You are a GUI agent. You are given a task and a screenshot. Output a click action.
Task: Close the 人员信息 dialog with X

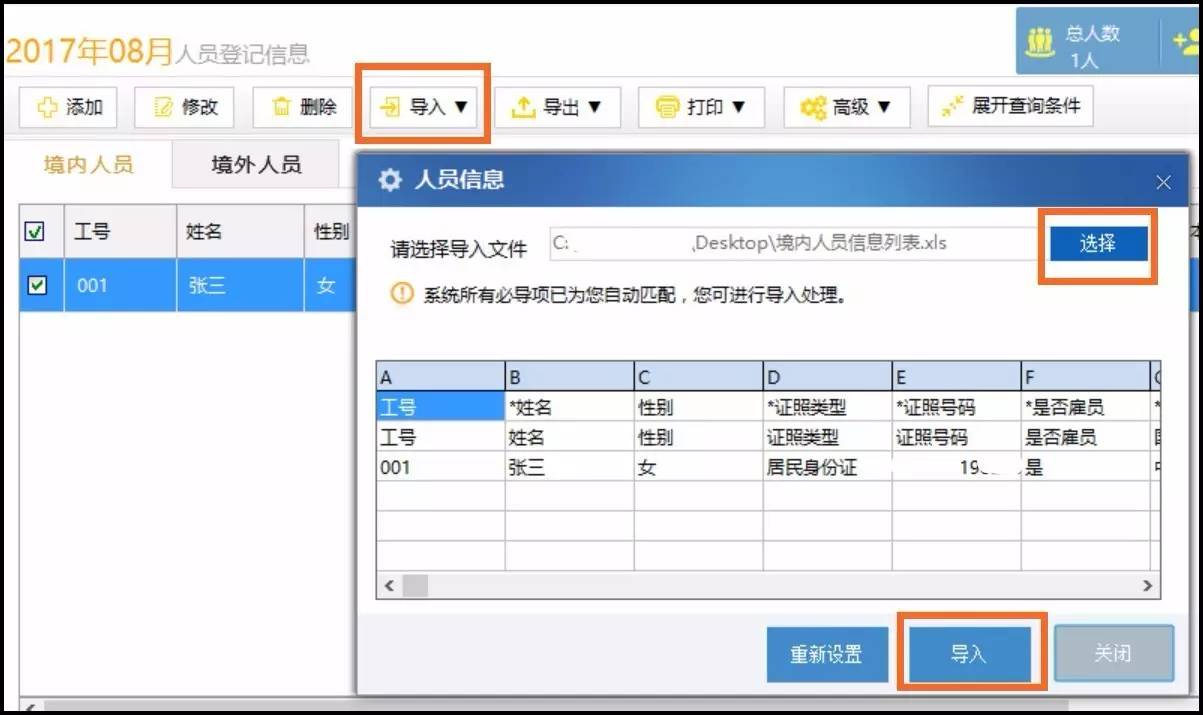coord(1163,182)
